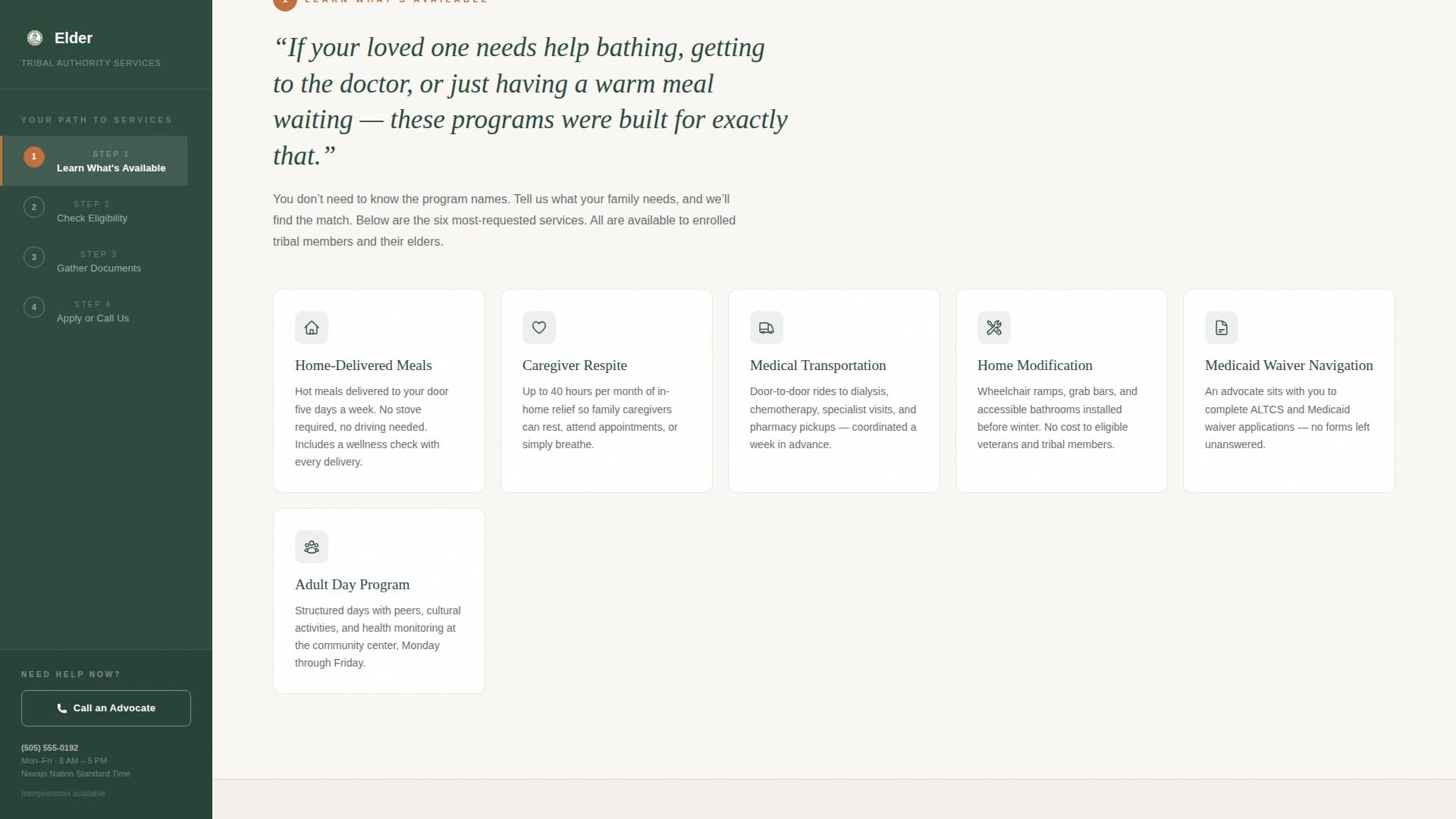Click the Elder tribal seal logo icon
The image size is (1456, 819).
tap(35, 38)
